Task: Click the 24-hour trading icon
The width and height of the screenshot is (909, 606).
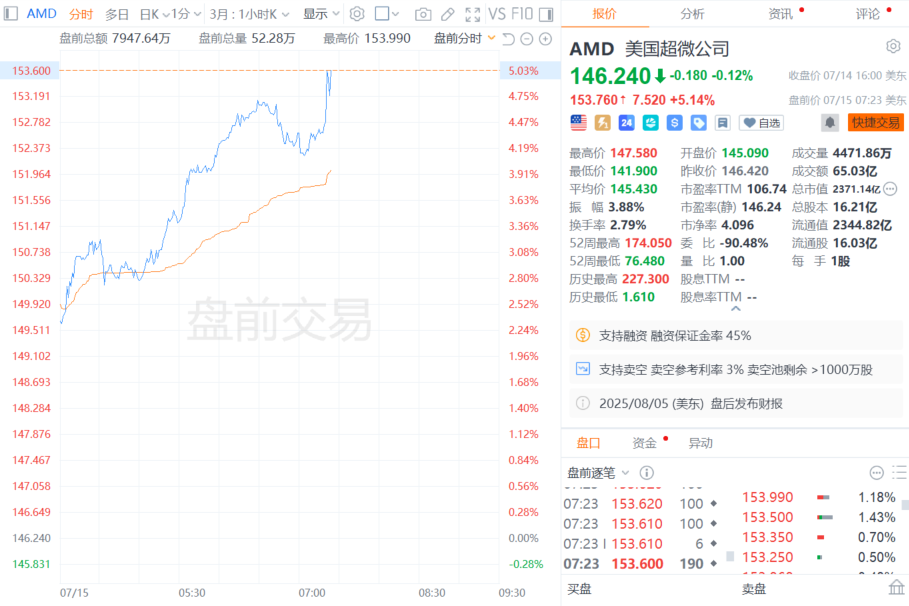Action: [627, 122]
